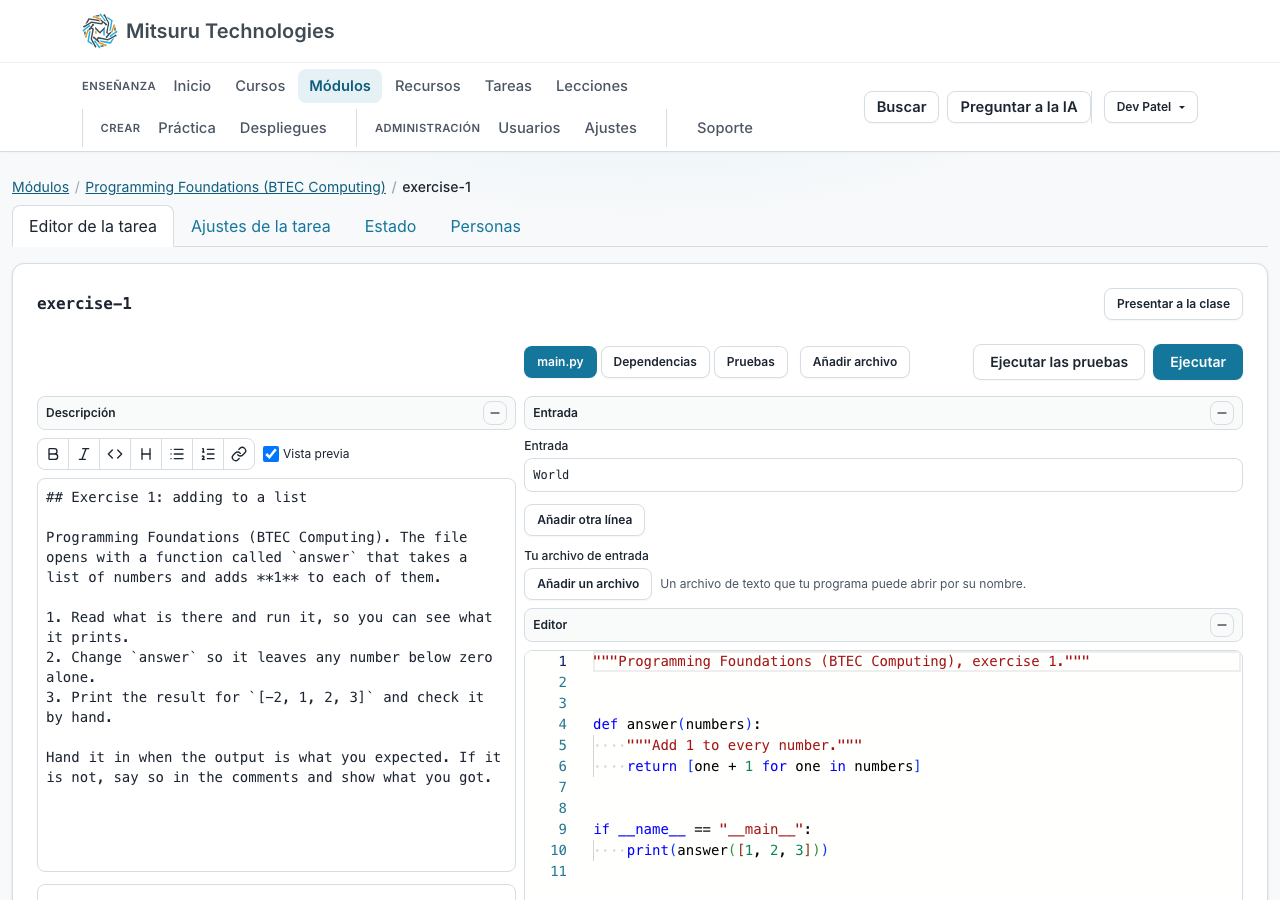The image size is (1280, 900).
Task: Open Usuarios under Administración
Action: 529,128
